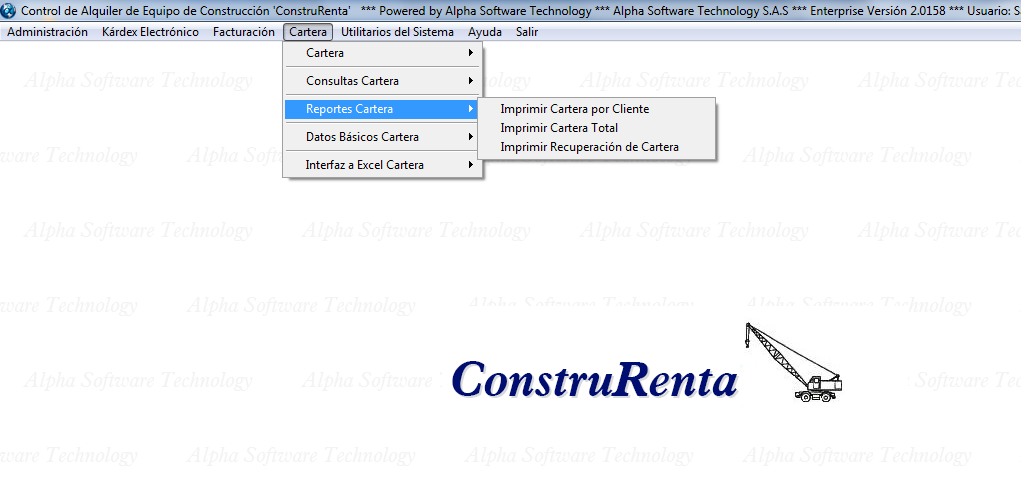Choose Imprimir Cartera por Cliente
Screen dimensions: 1021x501
click(x=574, y=109)
